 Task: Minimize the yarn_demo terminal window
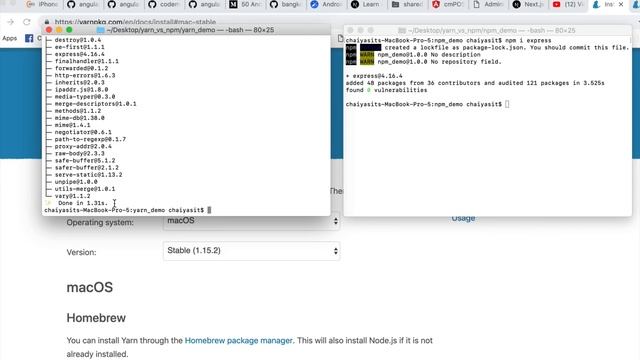[x=59, y=30]
